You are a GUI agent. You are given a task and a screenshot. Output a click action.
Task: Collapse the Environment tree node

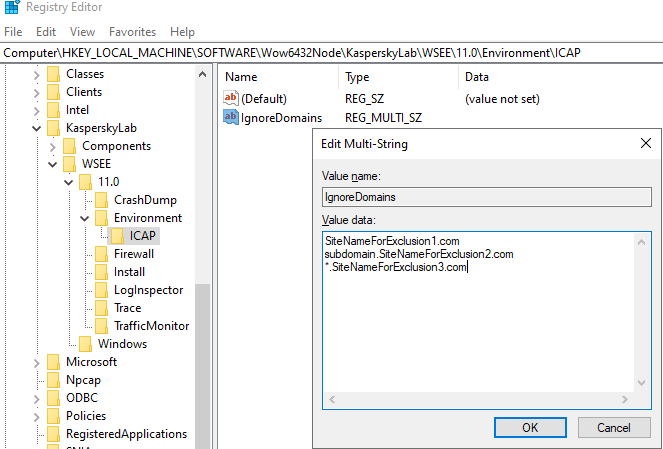85,218
